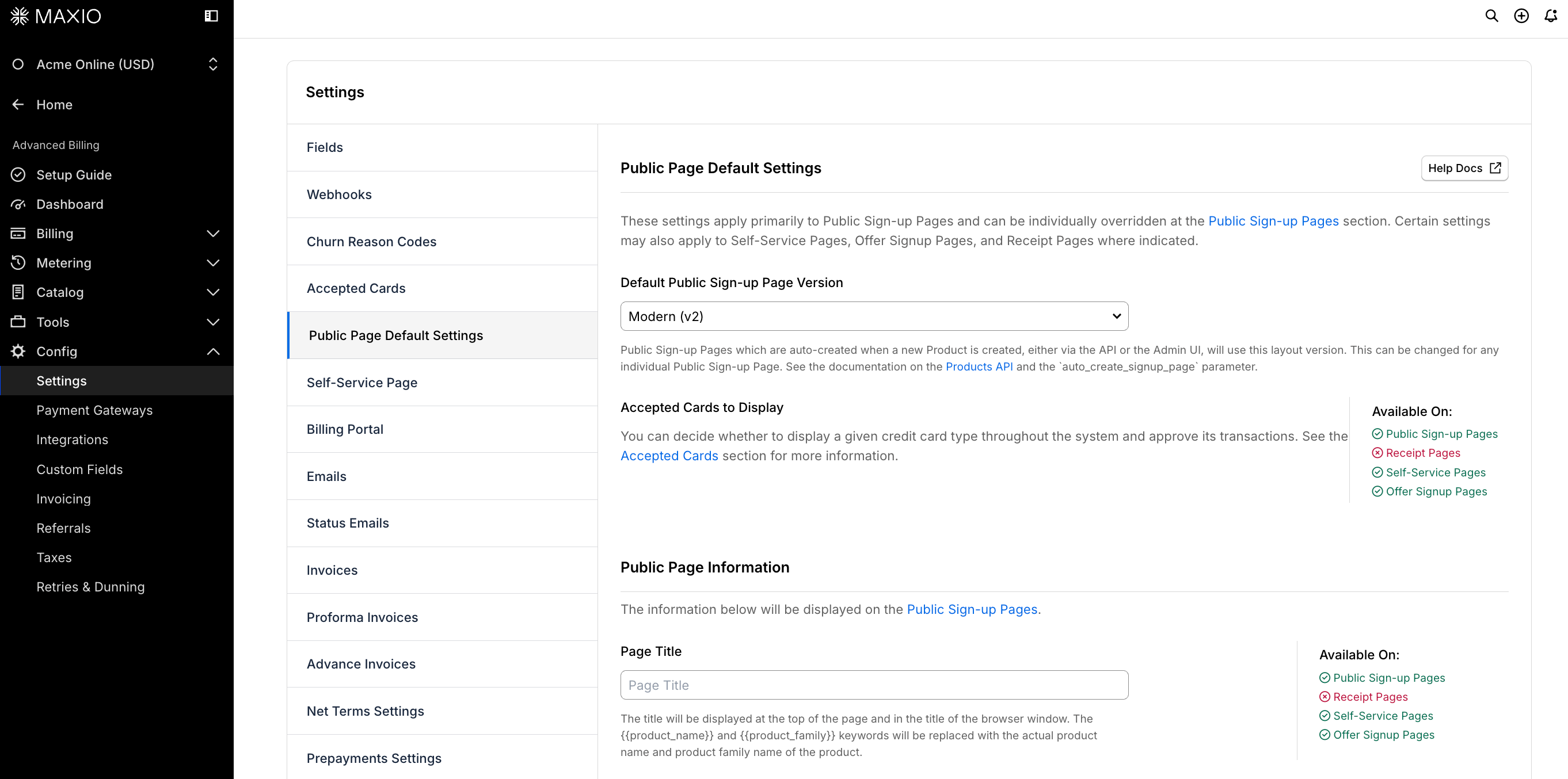The image size is (1568, 779).
Task: Click the Page Title input field
Action: click(x=873, y=685)
